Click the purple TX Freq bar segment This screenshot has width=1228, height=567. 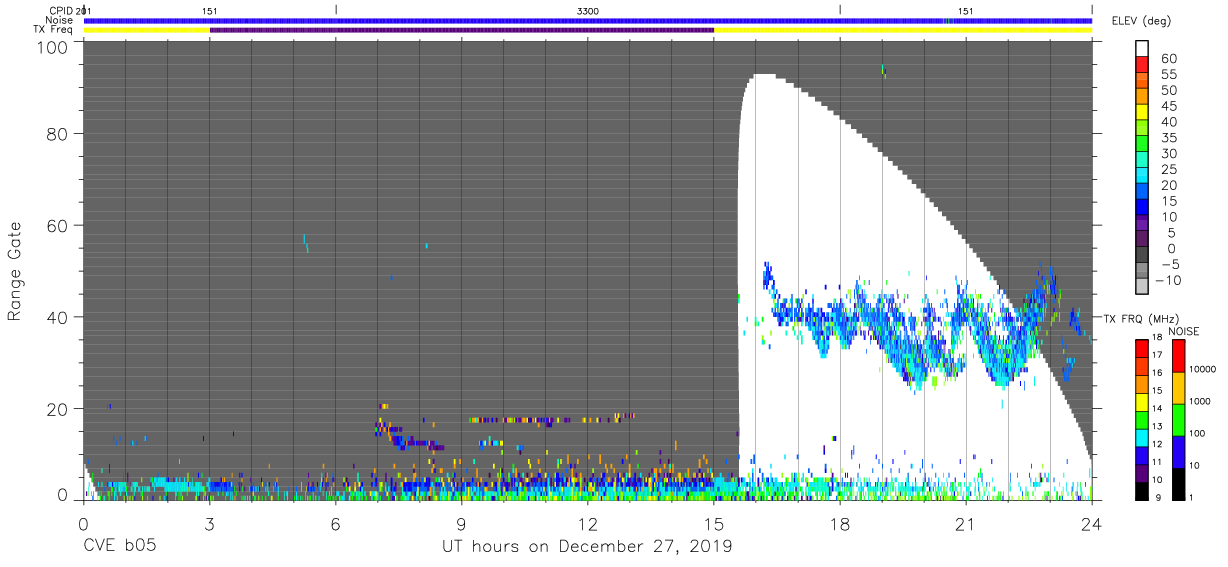tap(462, 30)
